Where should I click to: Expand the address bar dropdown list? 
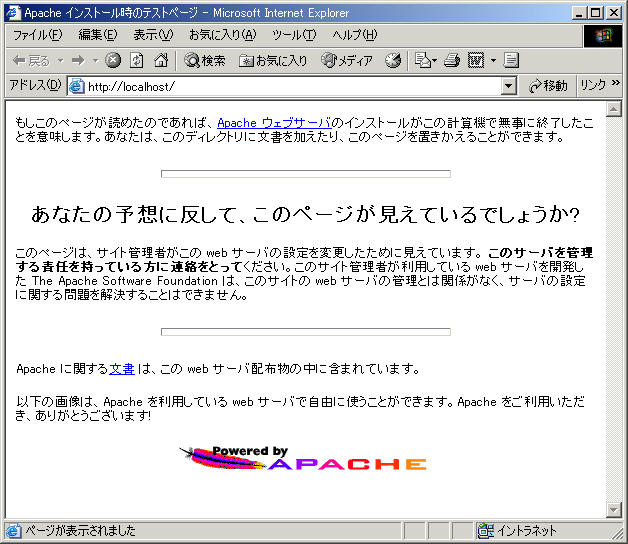[508, 86]
